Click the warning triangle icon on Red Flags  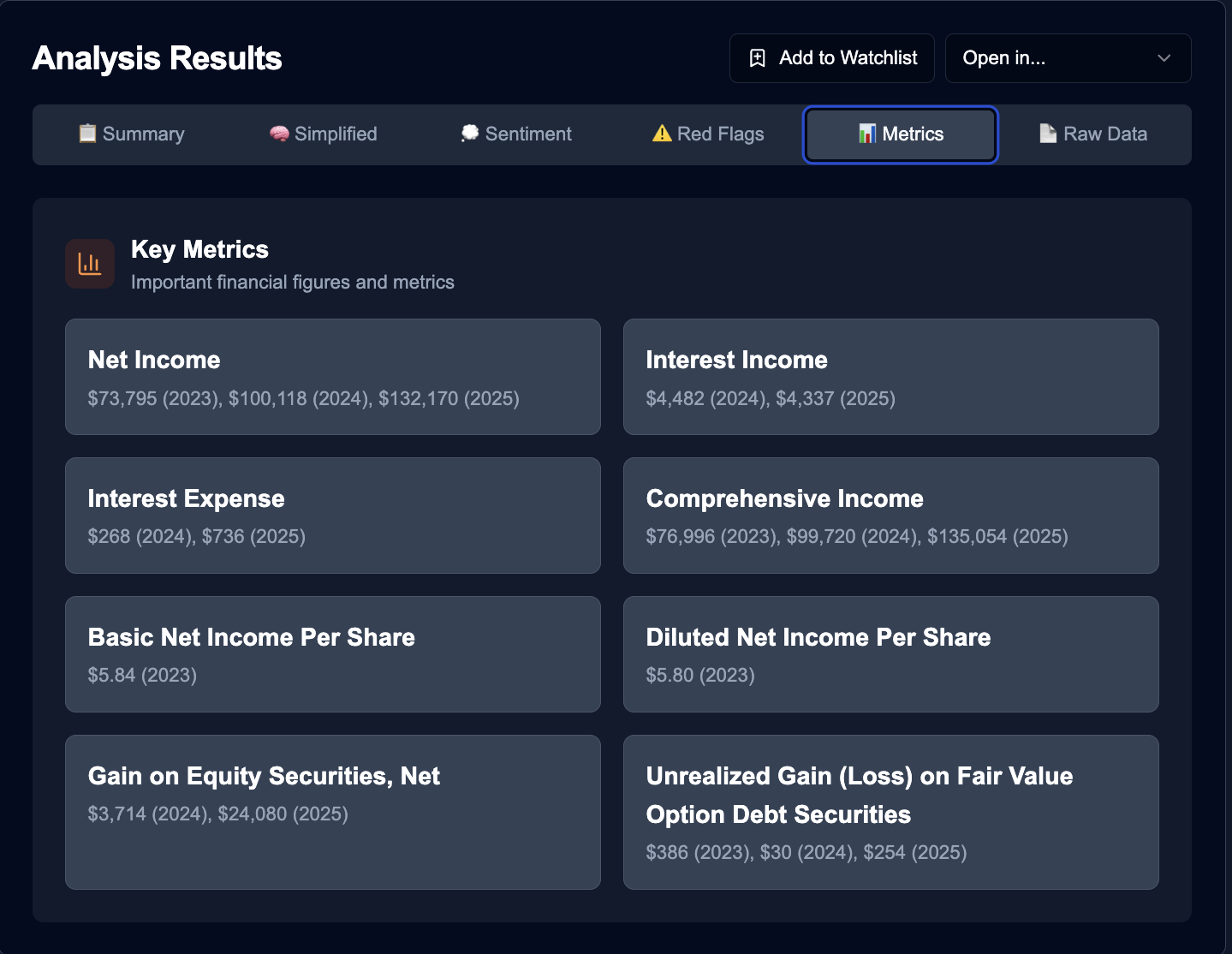click(659, 134)
